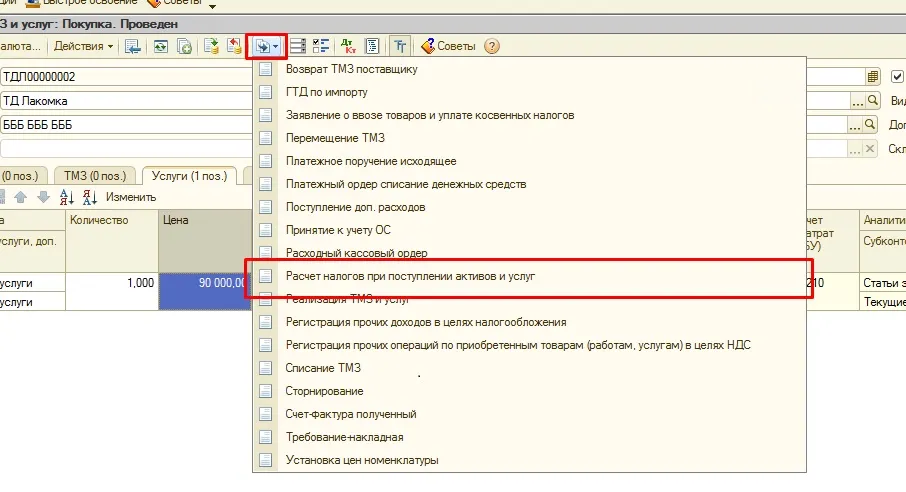The image size is (906, 492).
Task: Click the checklist settings toolbar icon
Action: click(x=321, y=46)
